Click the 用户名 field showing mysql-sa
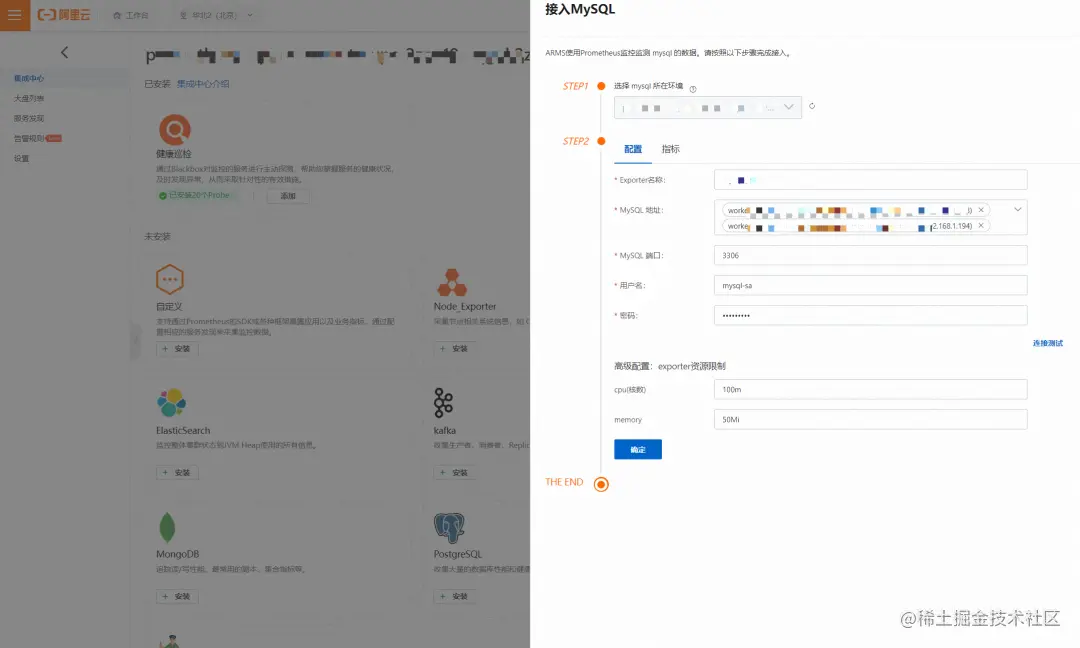The height and width of the screenshot is (648, 1080). 871,285
